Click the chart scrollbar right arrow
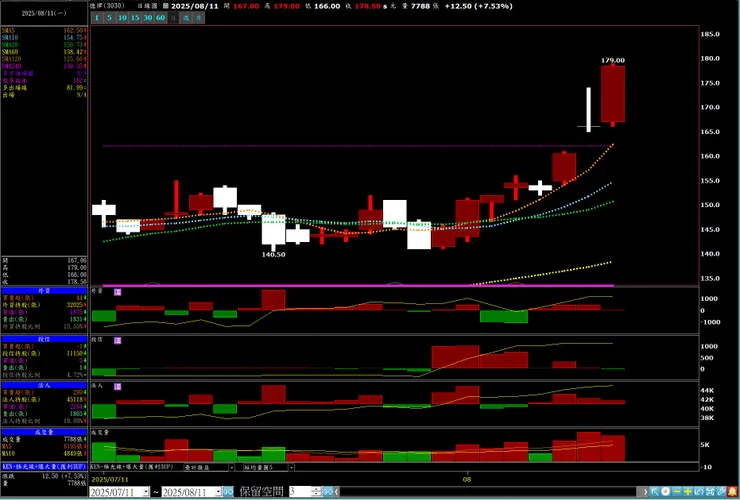This screenshot has height=500, width=740. click(645, 492)
